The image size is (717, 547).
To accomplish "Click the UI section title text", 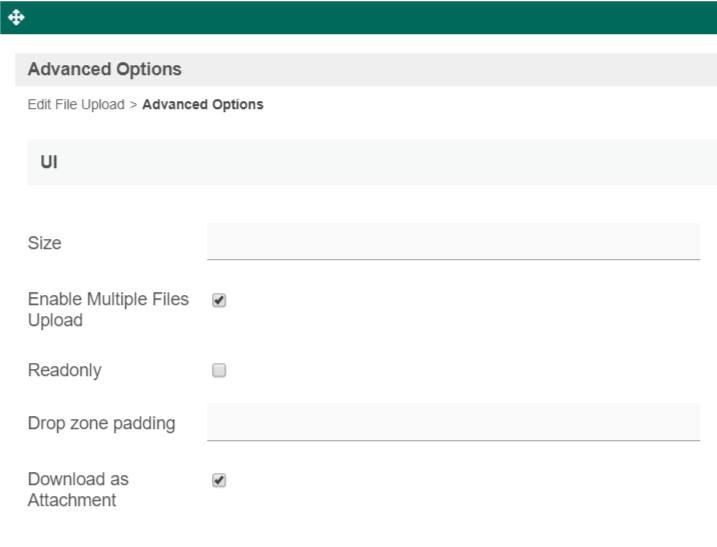I will (x=48, y=162).
